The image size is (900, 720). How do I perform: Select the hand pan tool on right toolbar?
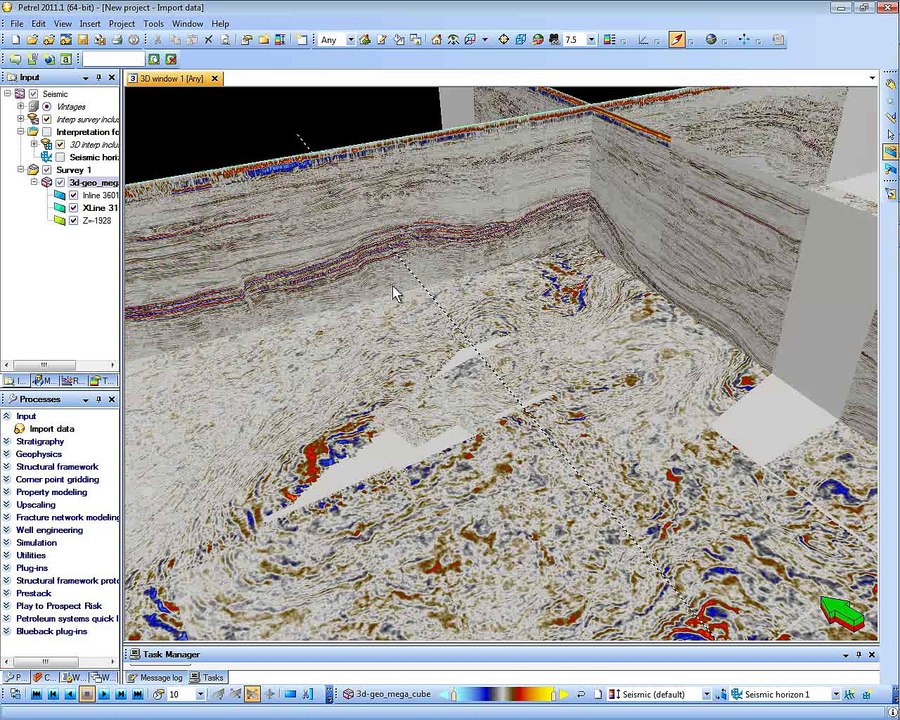[x=890, y=84]
